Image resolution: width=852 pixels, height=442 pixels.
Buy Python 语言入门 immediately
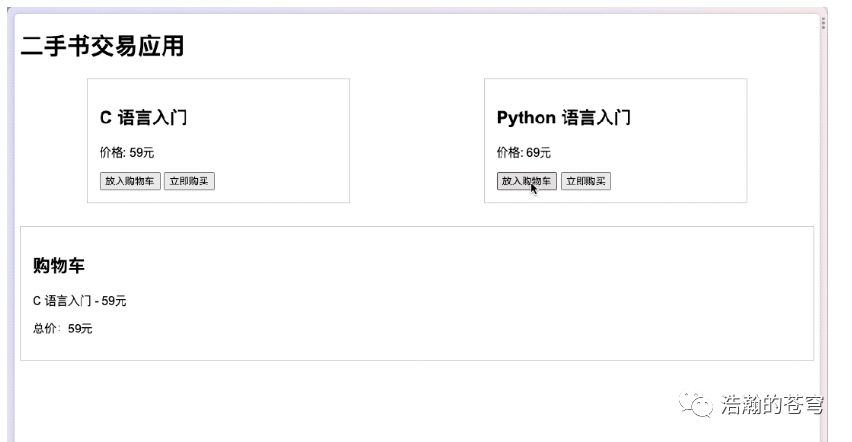coord(585,181)
